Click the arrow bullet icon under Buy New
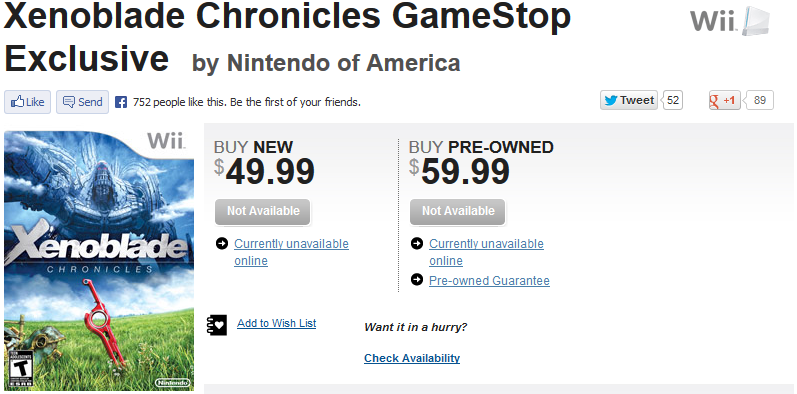The width and height of the screenshot is (797, 394). tap(222, 244)
